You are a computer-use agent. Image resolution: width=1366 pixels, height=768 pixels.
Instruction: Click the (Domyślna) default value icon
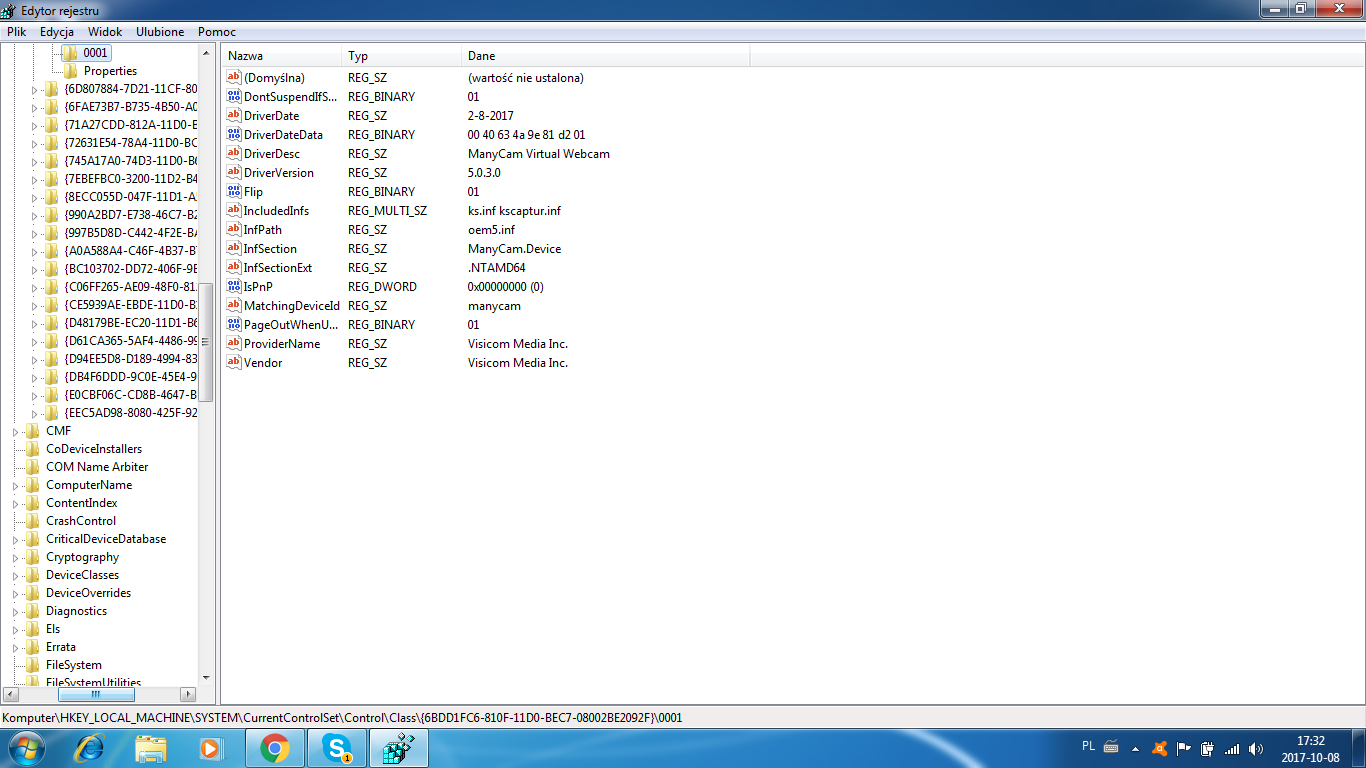[234, 78]
